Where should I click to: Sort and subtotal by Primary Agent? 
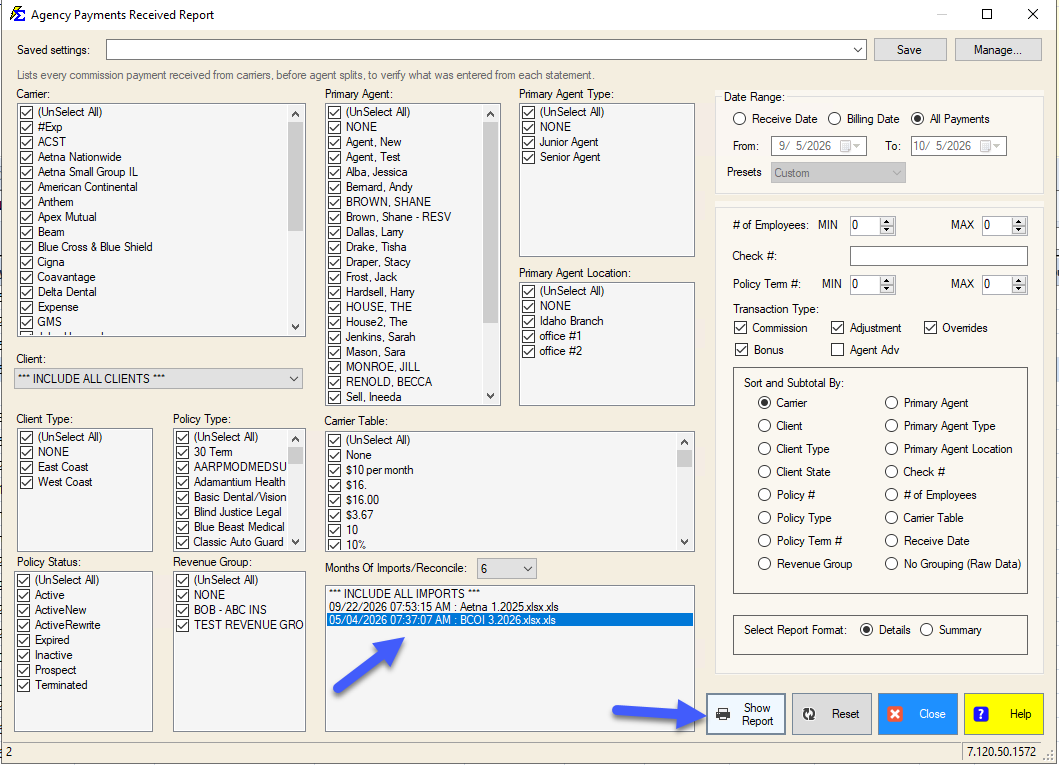pyautogui.click(x=892, y=403)
